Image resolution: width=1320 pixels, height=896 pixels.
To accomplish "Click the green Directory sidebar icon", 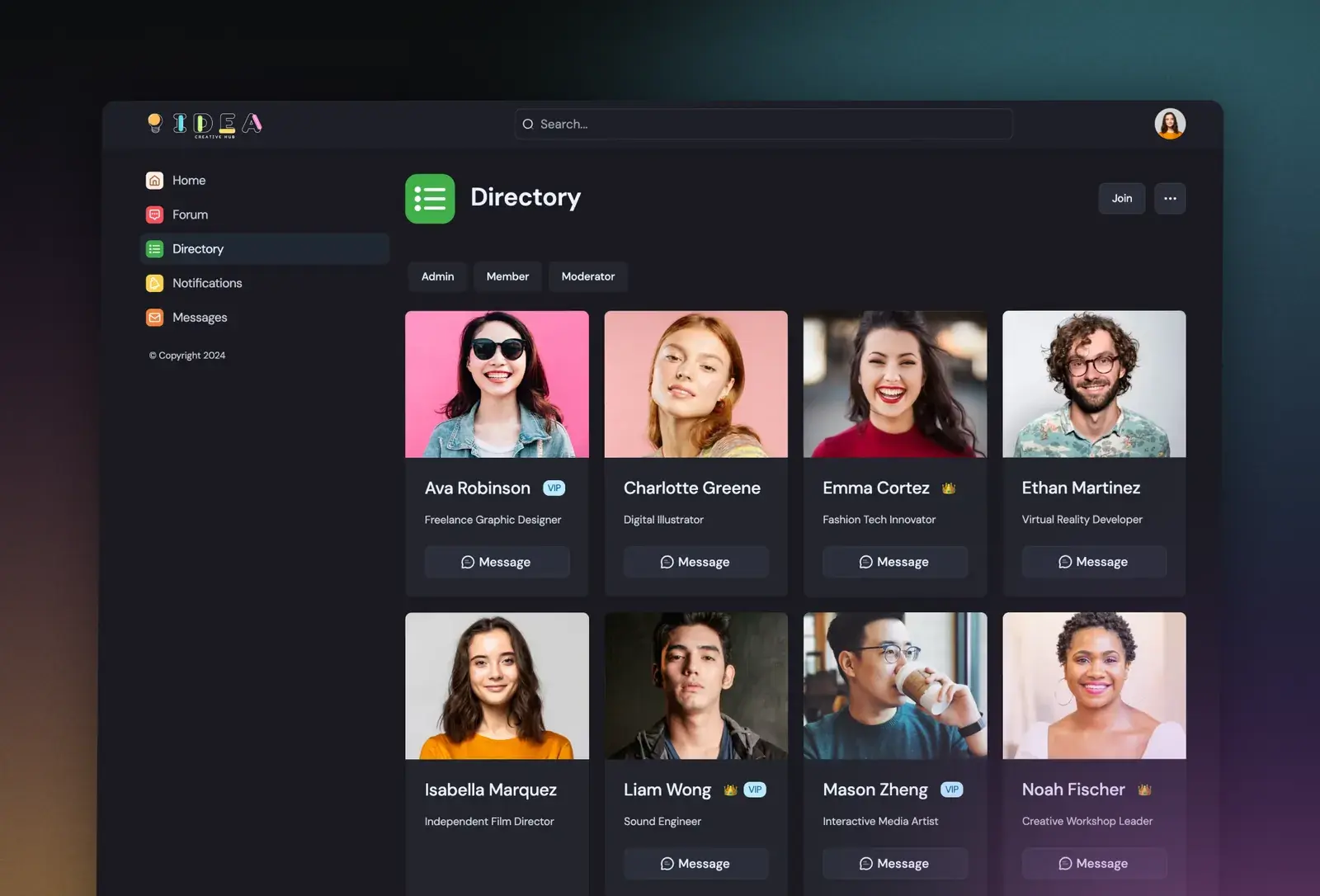I will [154, 248].
